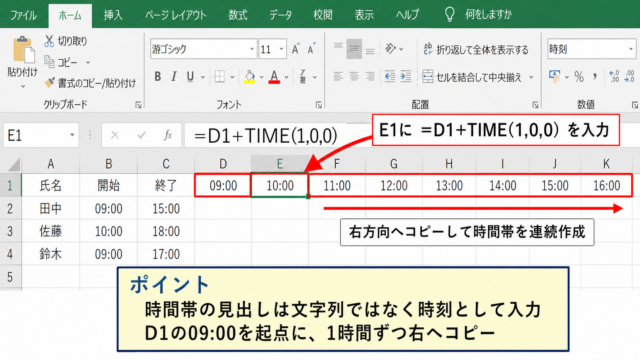Select cell K1 containing 16:00
Screen dimensions: 640x360
coord(607,186)
